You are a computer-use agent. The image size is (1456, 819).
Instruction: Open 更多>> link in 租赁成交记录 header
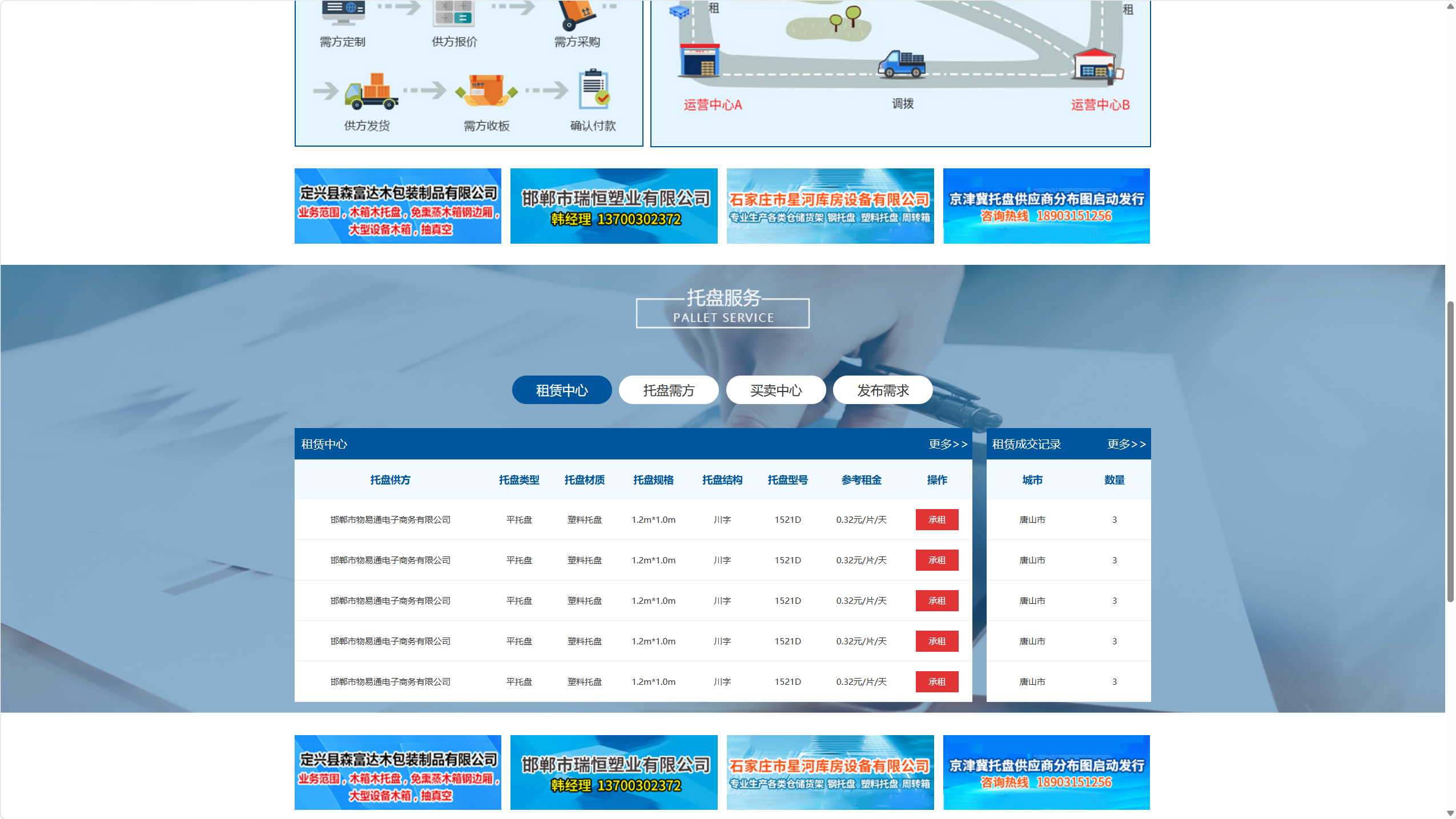[x=1126, y=444]
